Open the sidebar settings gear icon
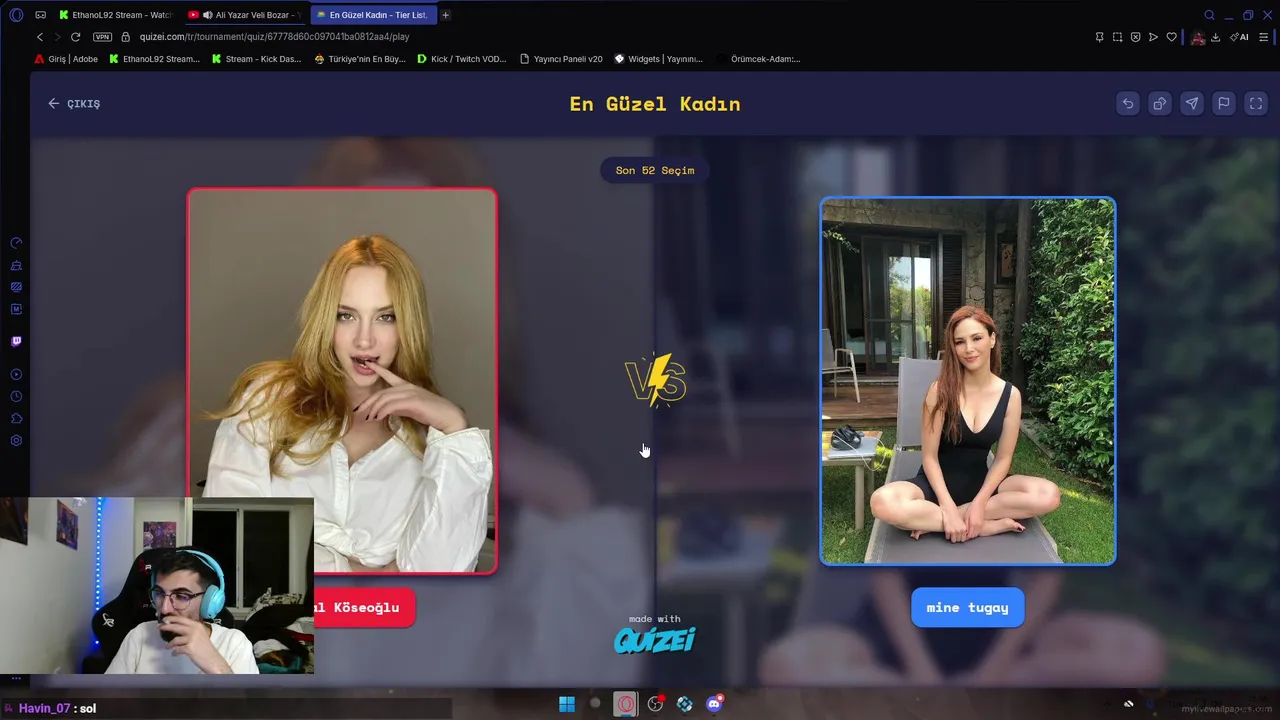This screenshot has height=720, width=1280. (x=16, y=440)
